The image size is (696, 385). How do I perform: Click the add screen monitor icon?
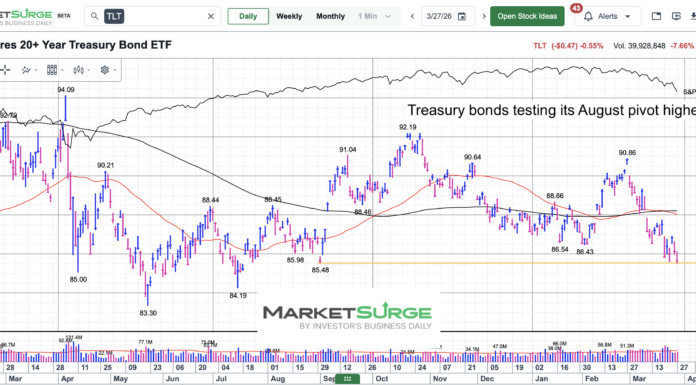pos(676,16)
